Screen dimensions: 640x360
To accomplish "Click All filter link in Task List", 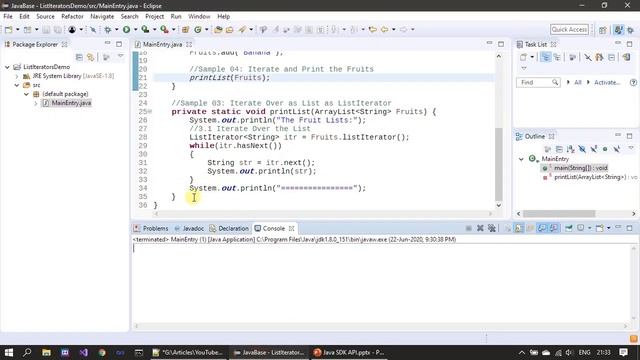I will 578,82.
